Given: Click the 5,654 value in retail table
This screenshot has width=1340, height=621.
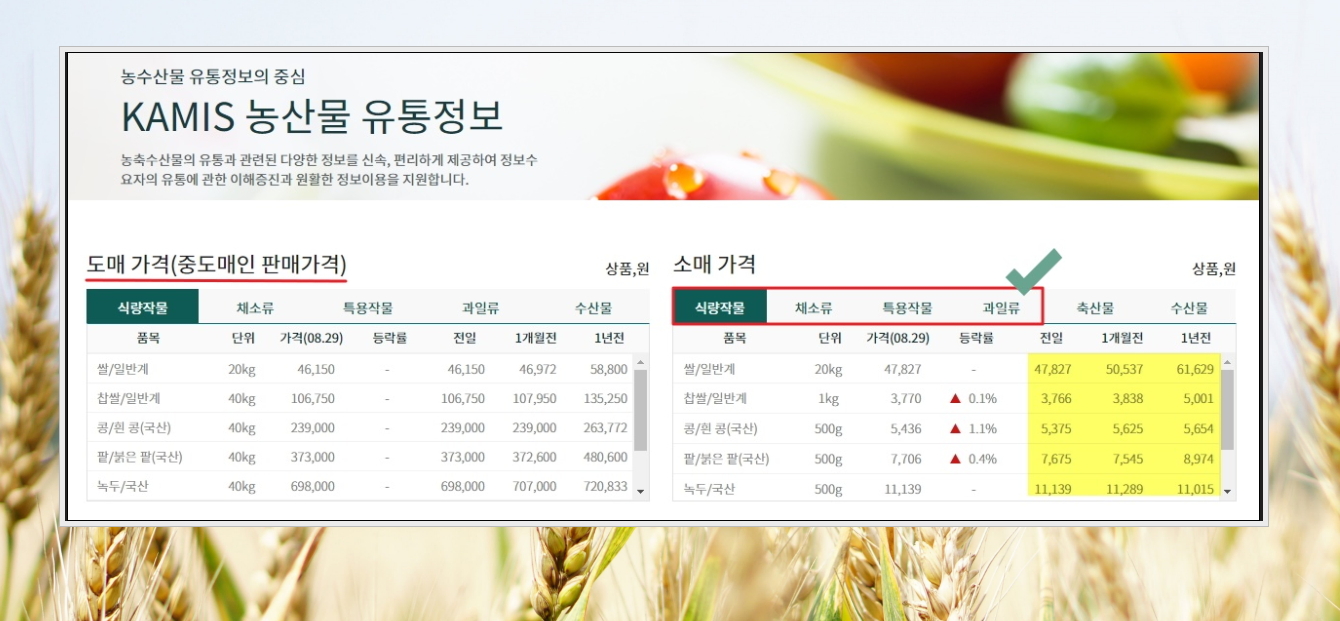Looking at the screenshot, I should point(1198,429).
